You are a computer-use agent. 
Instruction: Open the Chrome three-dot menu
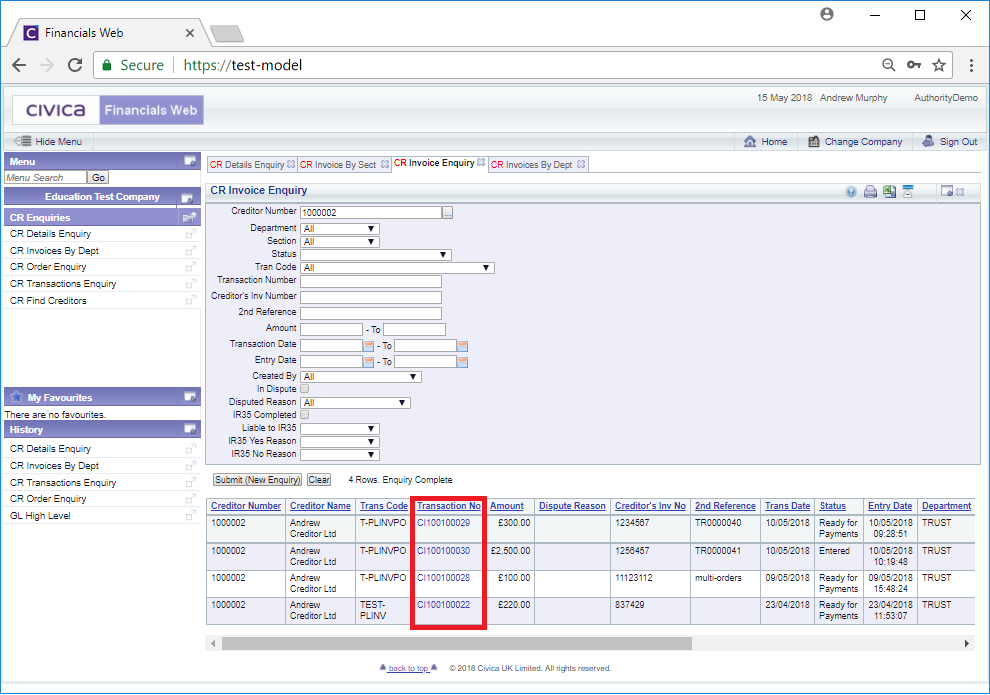pyautogui.click(x=971, y=65)
